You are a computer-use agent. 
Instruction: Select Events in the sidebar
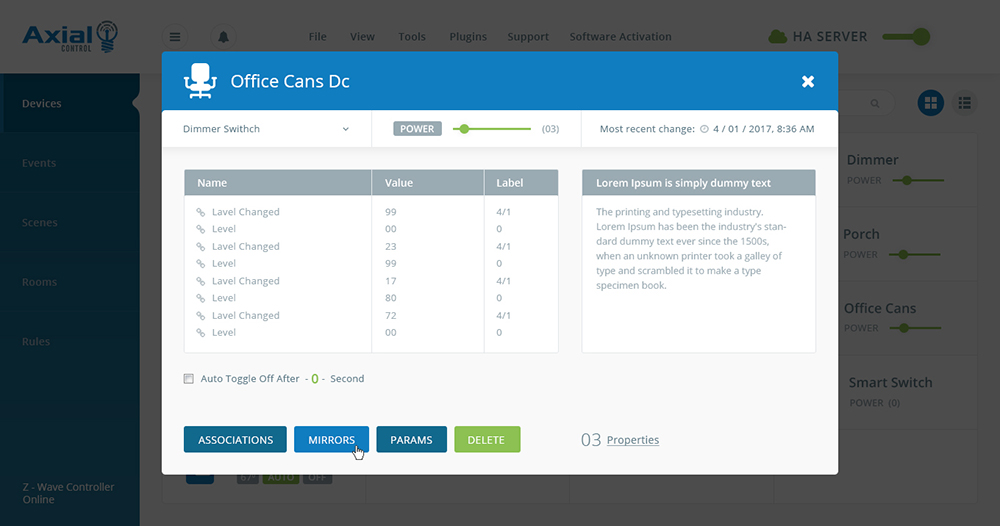(x=70, y=163)
